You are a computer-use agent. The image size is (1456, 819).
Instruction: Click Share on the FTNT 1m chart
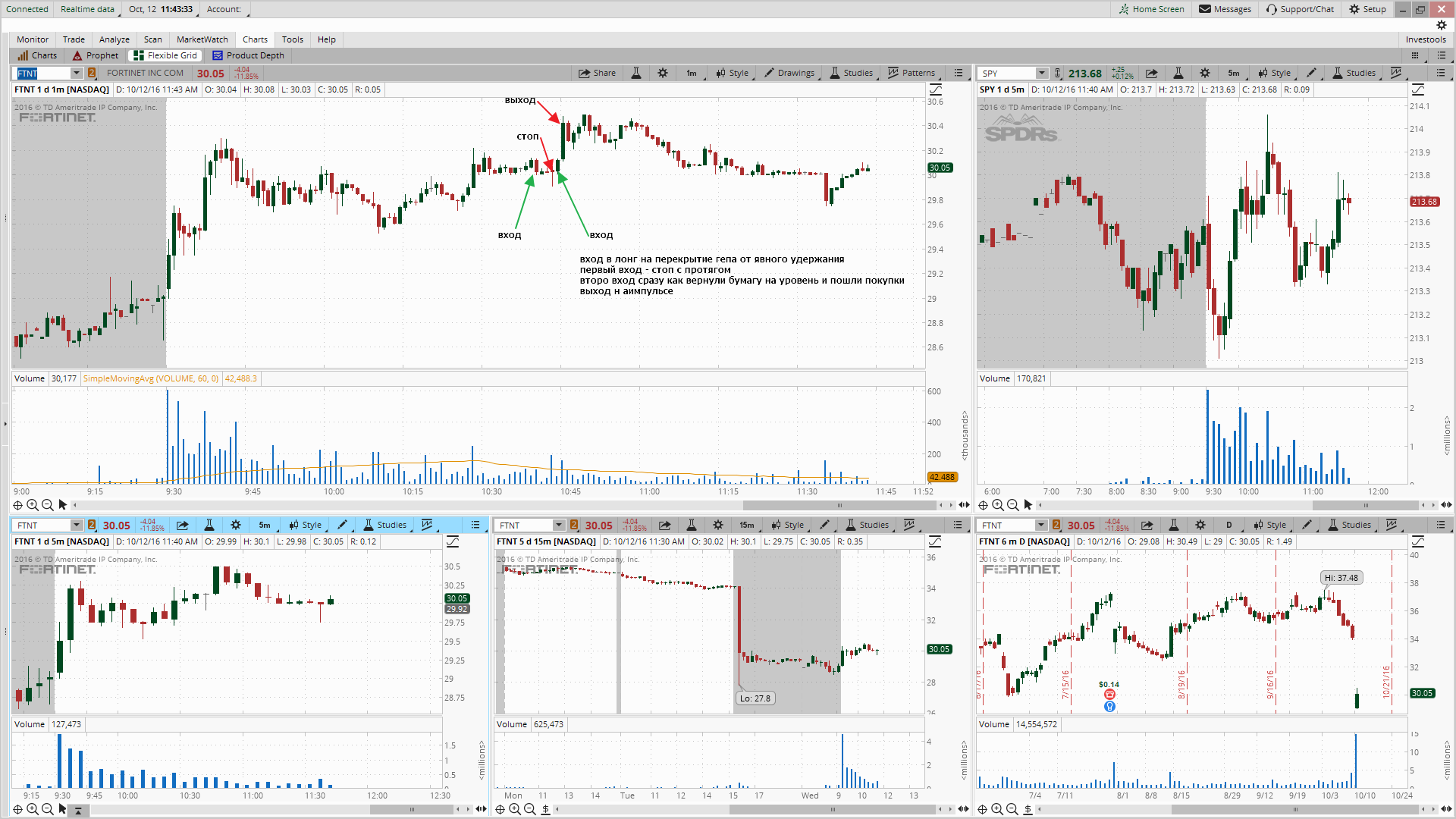coord(597,73)
